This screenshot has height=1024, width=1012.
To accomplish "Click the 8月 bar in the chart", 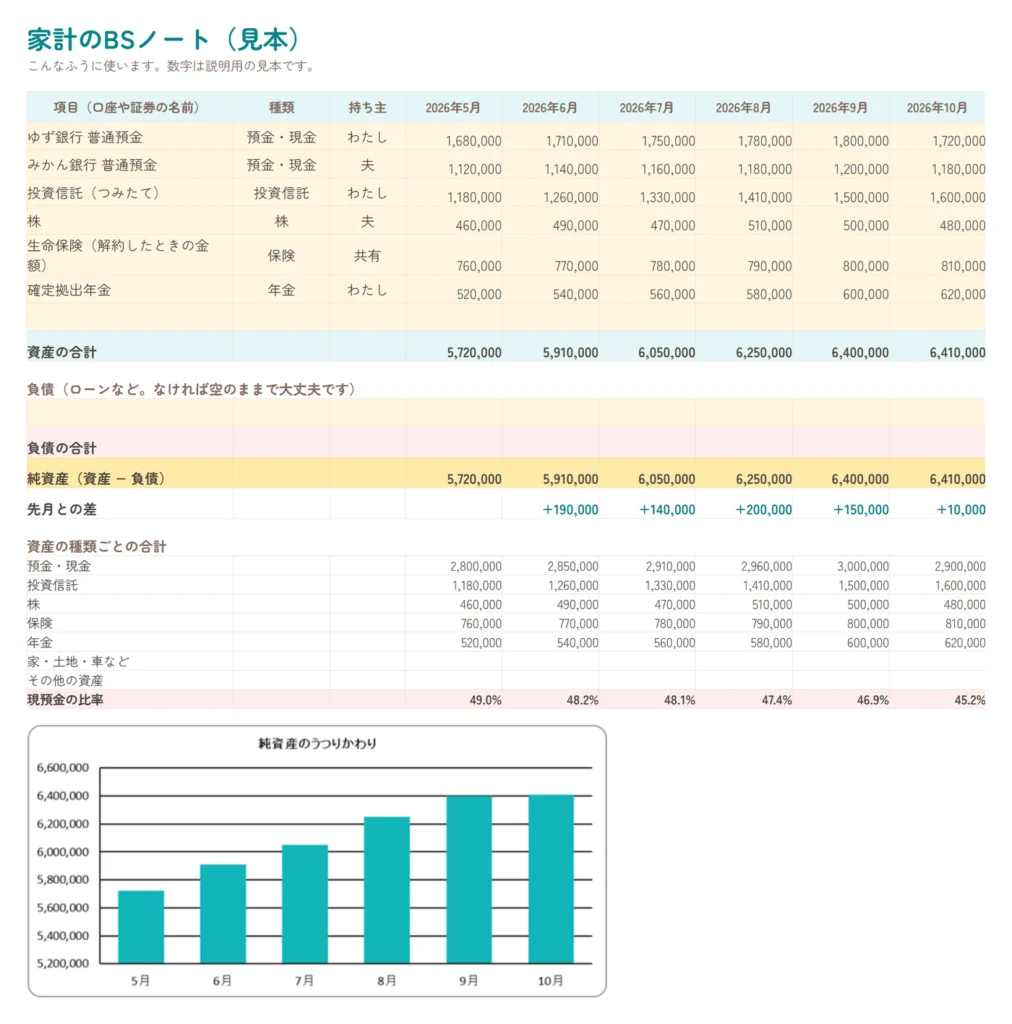I will pos(387,889).
